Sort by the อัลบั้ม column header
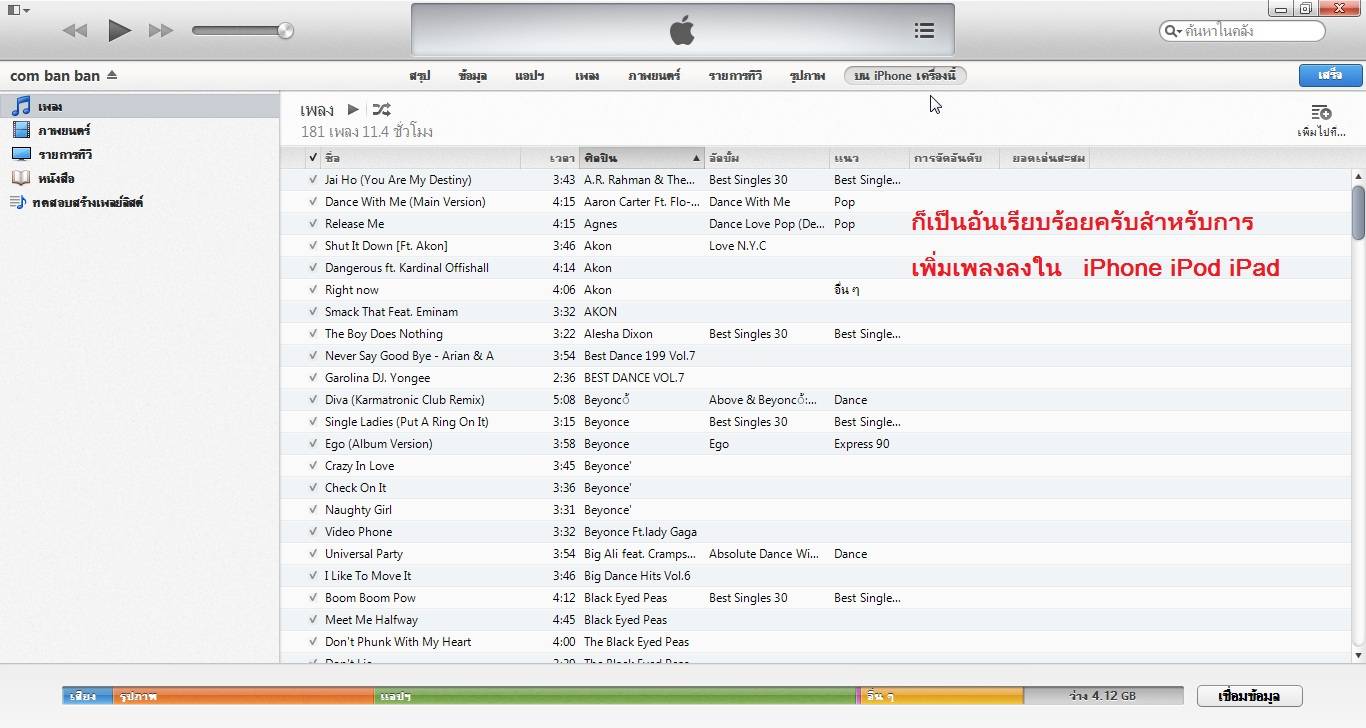 tap(767, 158)
